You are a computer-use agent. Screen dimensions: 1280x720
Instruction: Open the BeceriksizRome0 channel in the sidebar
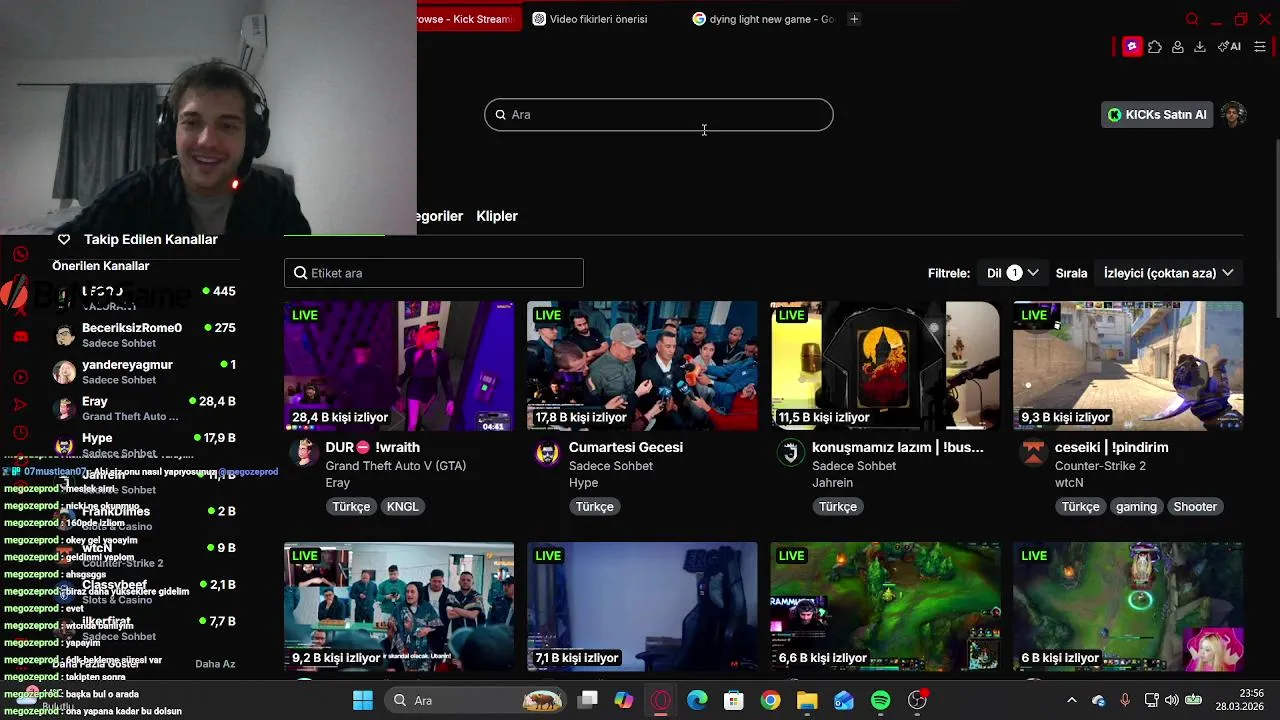(145, 335)
